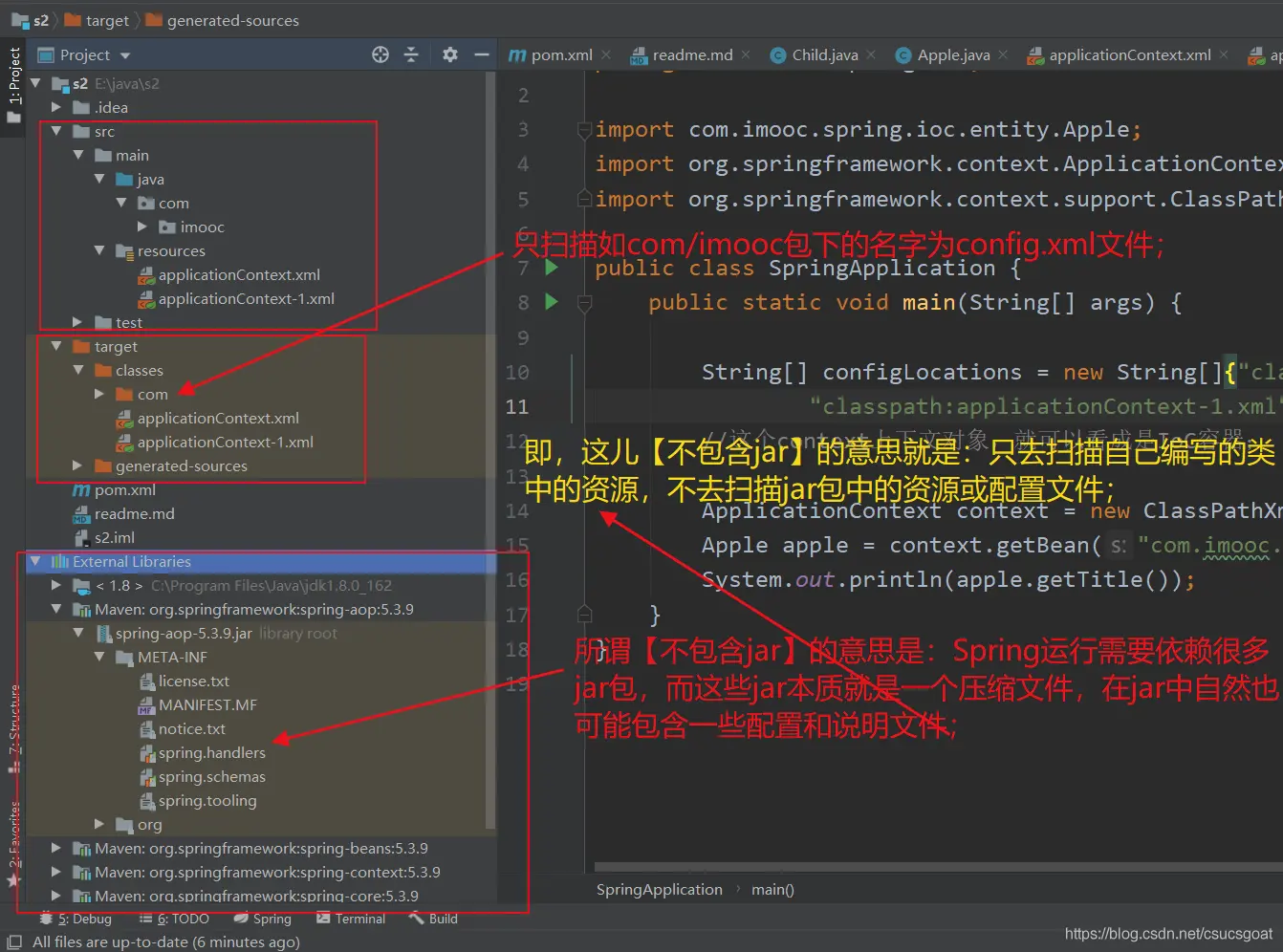Select spring.handlers file in tree
This screenshot has height=952, width=1283.
211,752
